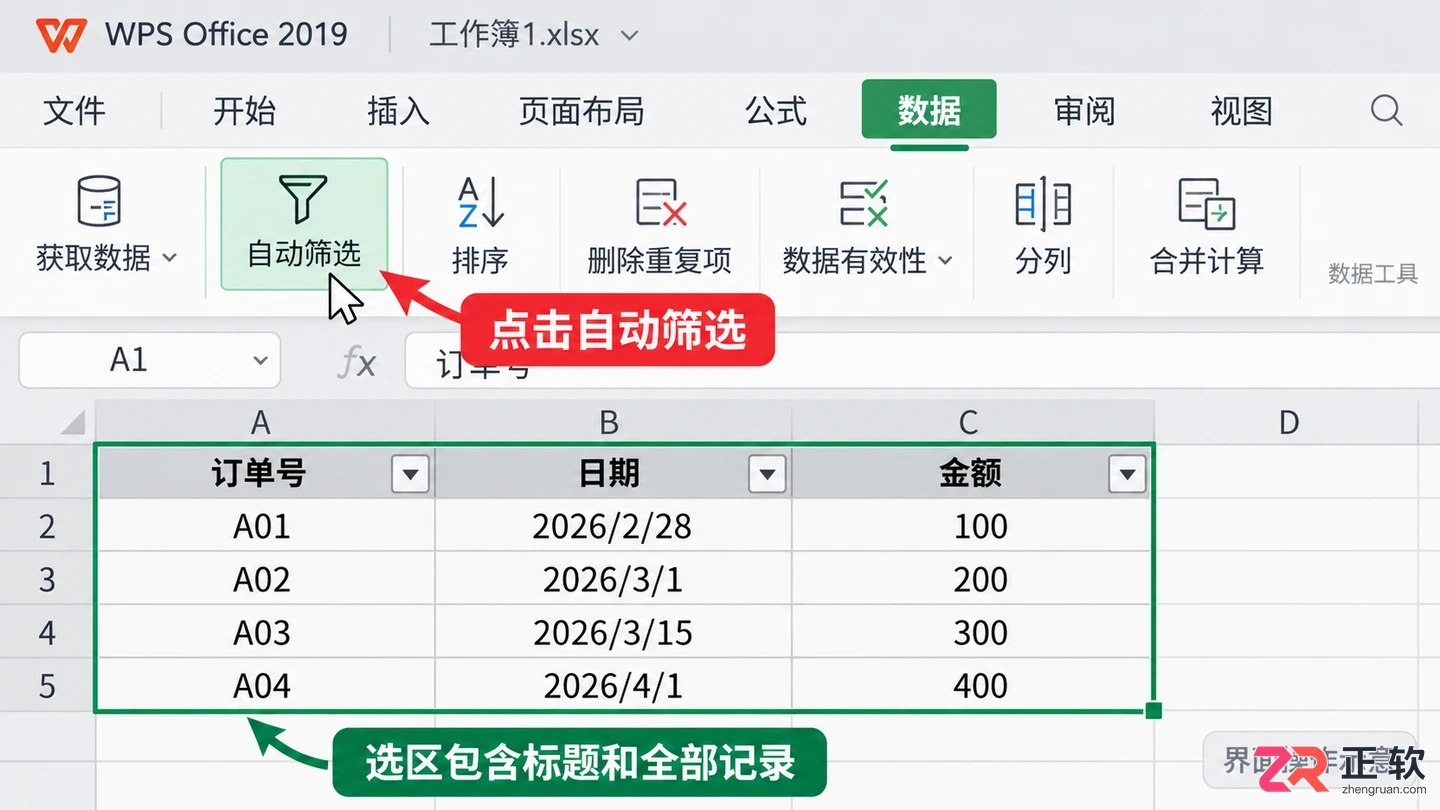This screenshot has width=1440, height=810.
Task: Click the select-all corner triangle of the sheet
Action: point(73,423)
